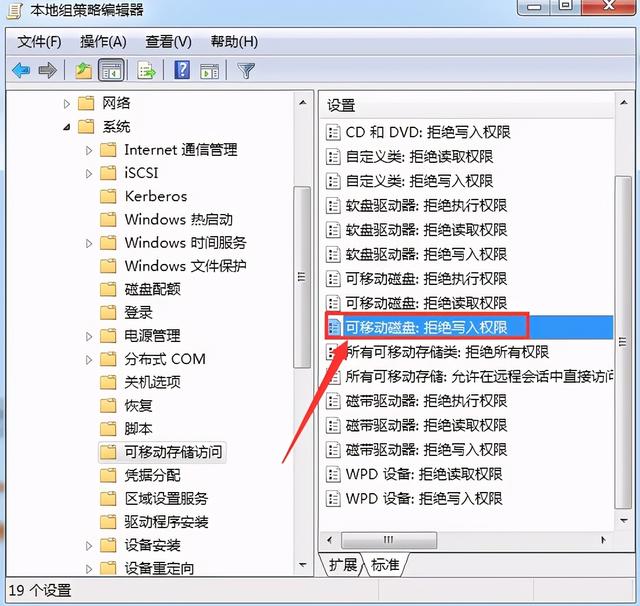The height and width of the screenshot is (606, 640).
Task: Open the 操作(A) menu
Action: 103,41
